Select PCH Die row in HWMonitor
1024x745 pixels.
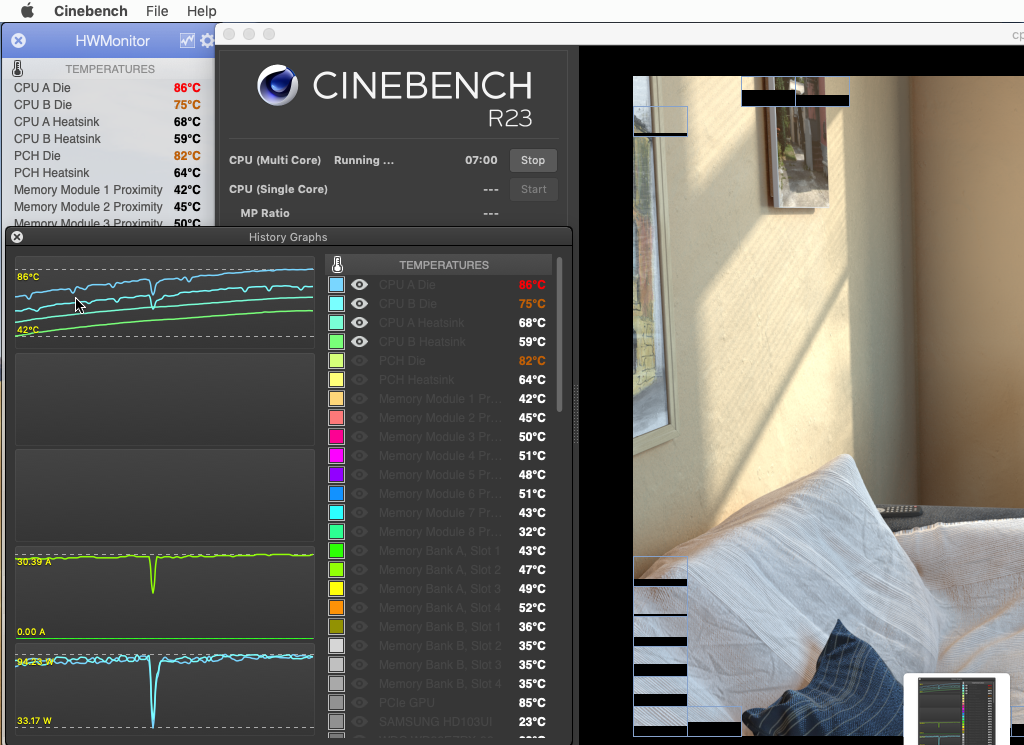(108, 155)
